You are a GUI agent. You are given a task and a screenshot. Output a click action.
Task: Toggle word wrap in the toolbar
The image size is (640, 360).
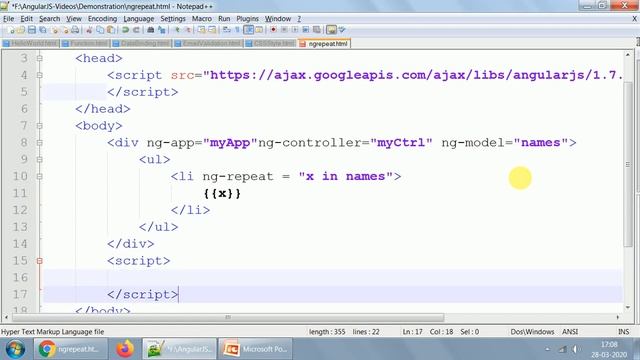coord(227,30)
